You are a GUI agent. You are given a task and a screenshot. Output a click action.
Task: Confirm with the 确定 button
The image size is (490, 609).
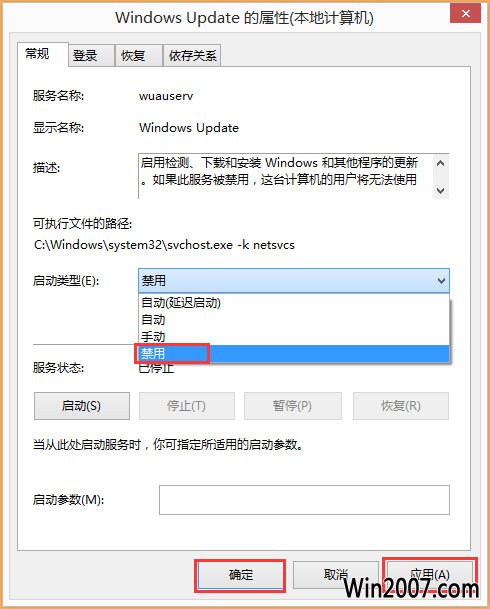[240, 575]
